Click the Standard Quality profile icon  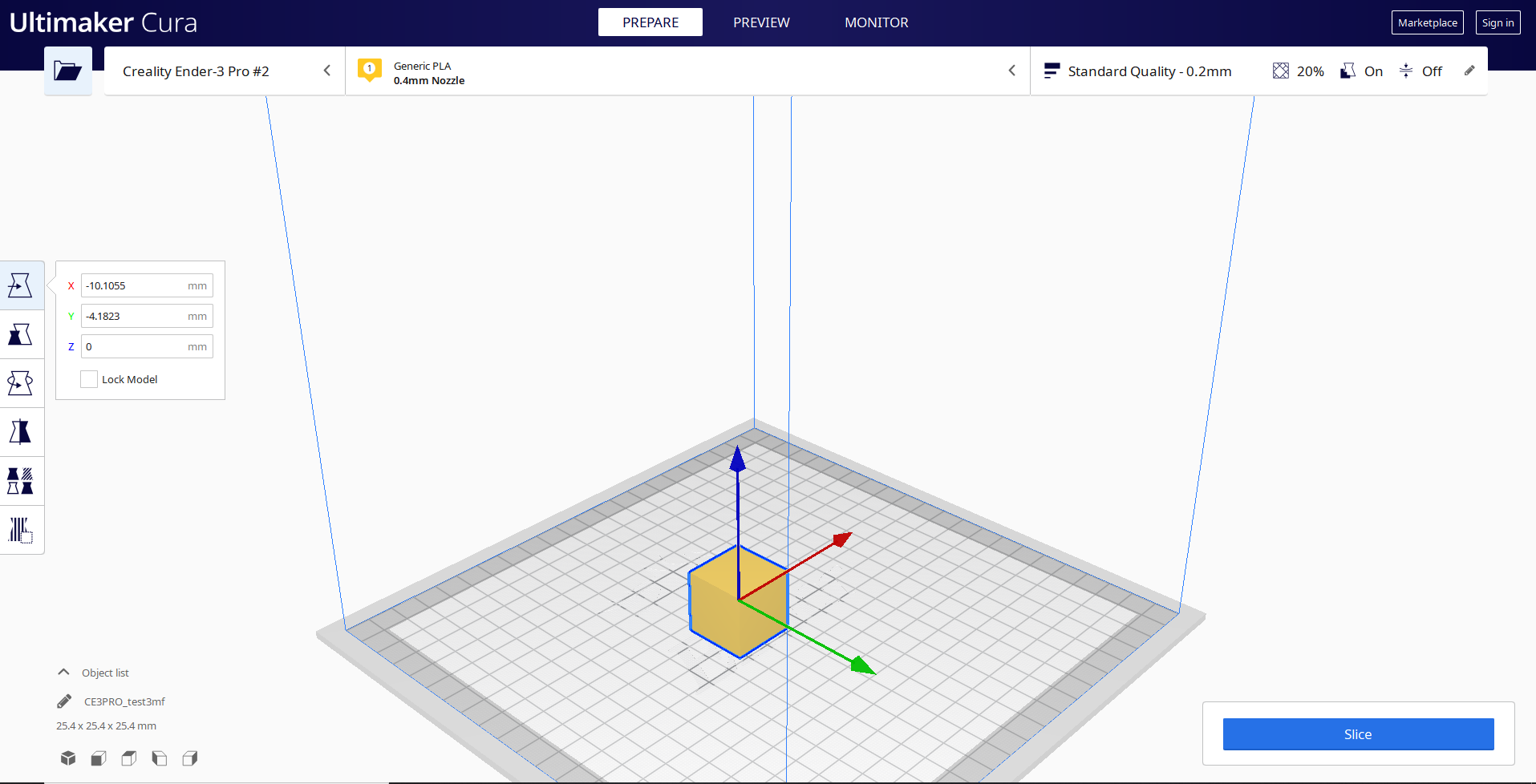(x=1052, y=71)
